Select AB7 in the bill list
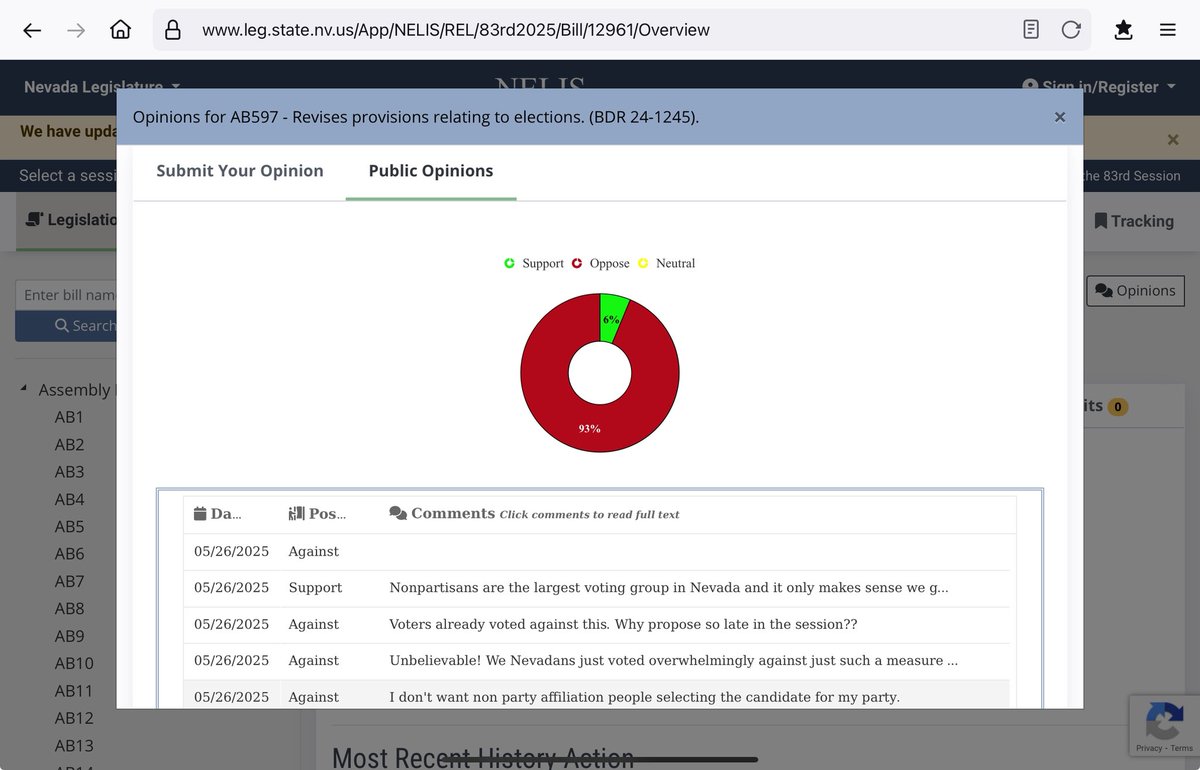 [x=69, y=581]
